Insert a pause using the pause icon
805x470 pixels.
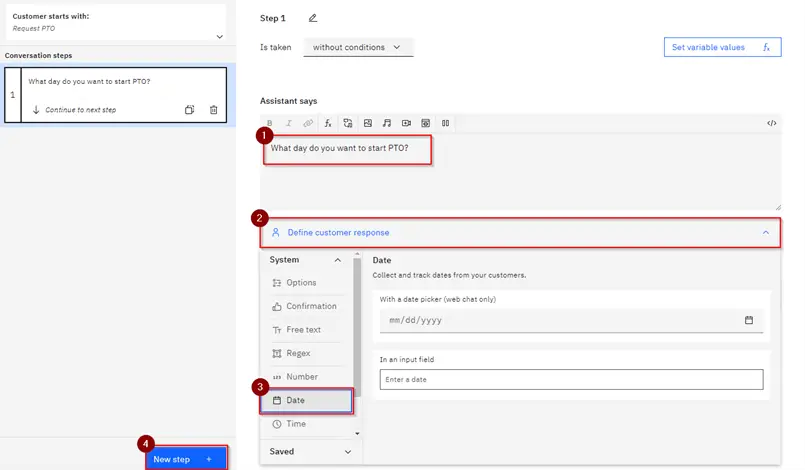tap(445, 123)
